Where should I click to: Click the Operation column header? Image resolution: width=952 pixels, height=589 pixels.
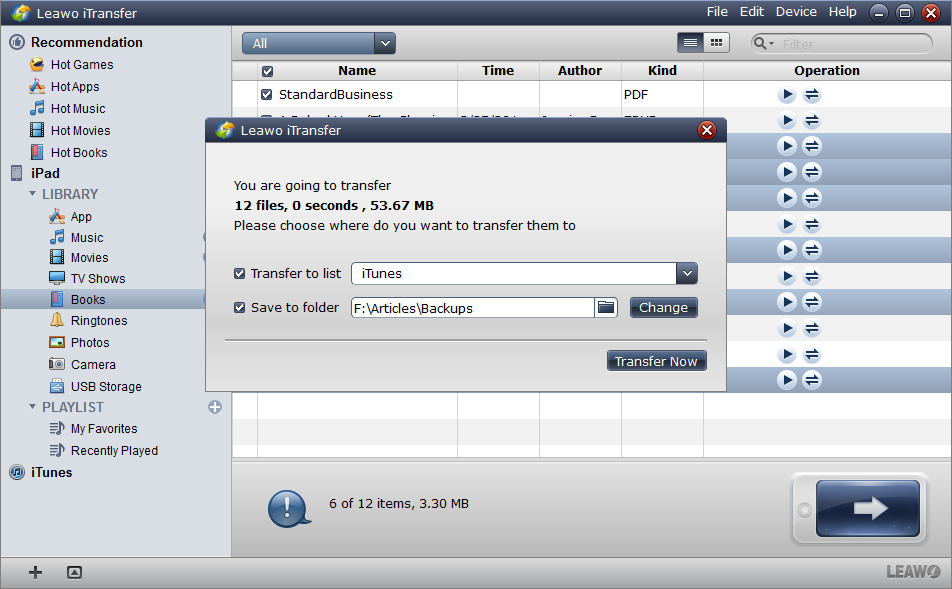coord(827,71)
